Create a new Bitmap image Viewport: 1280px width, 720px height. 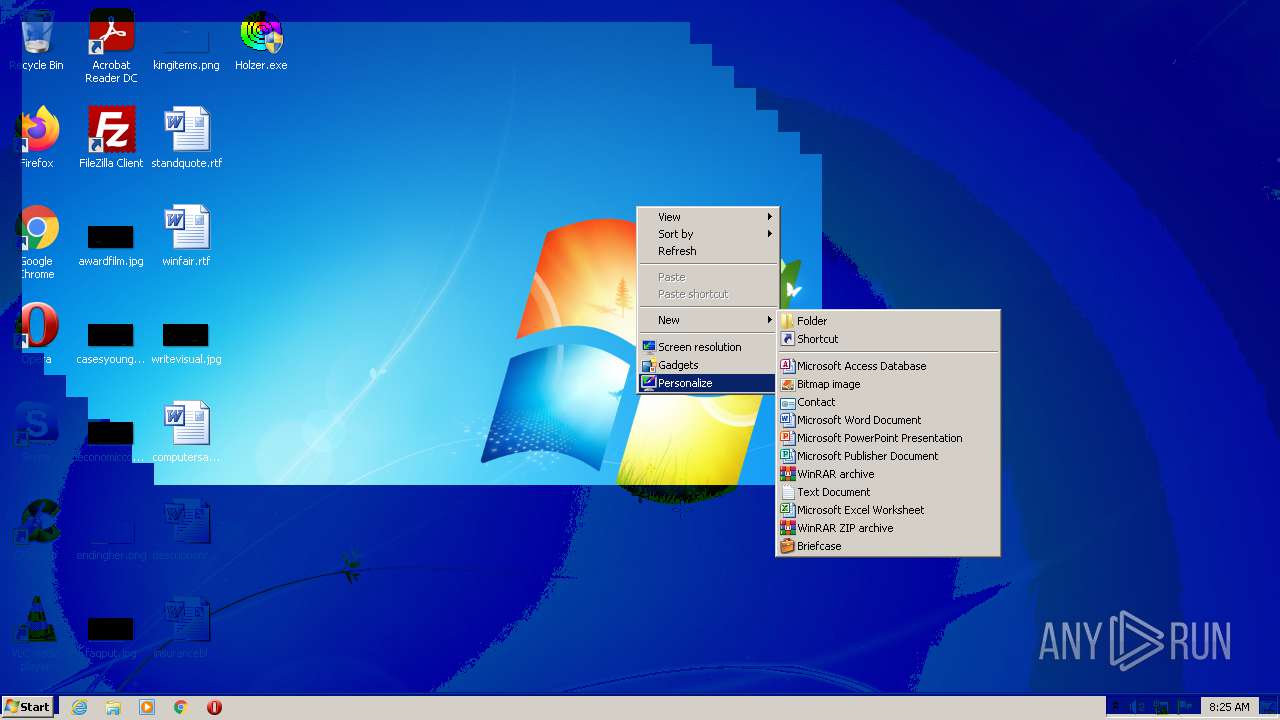click(x=888, y=384)
